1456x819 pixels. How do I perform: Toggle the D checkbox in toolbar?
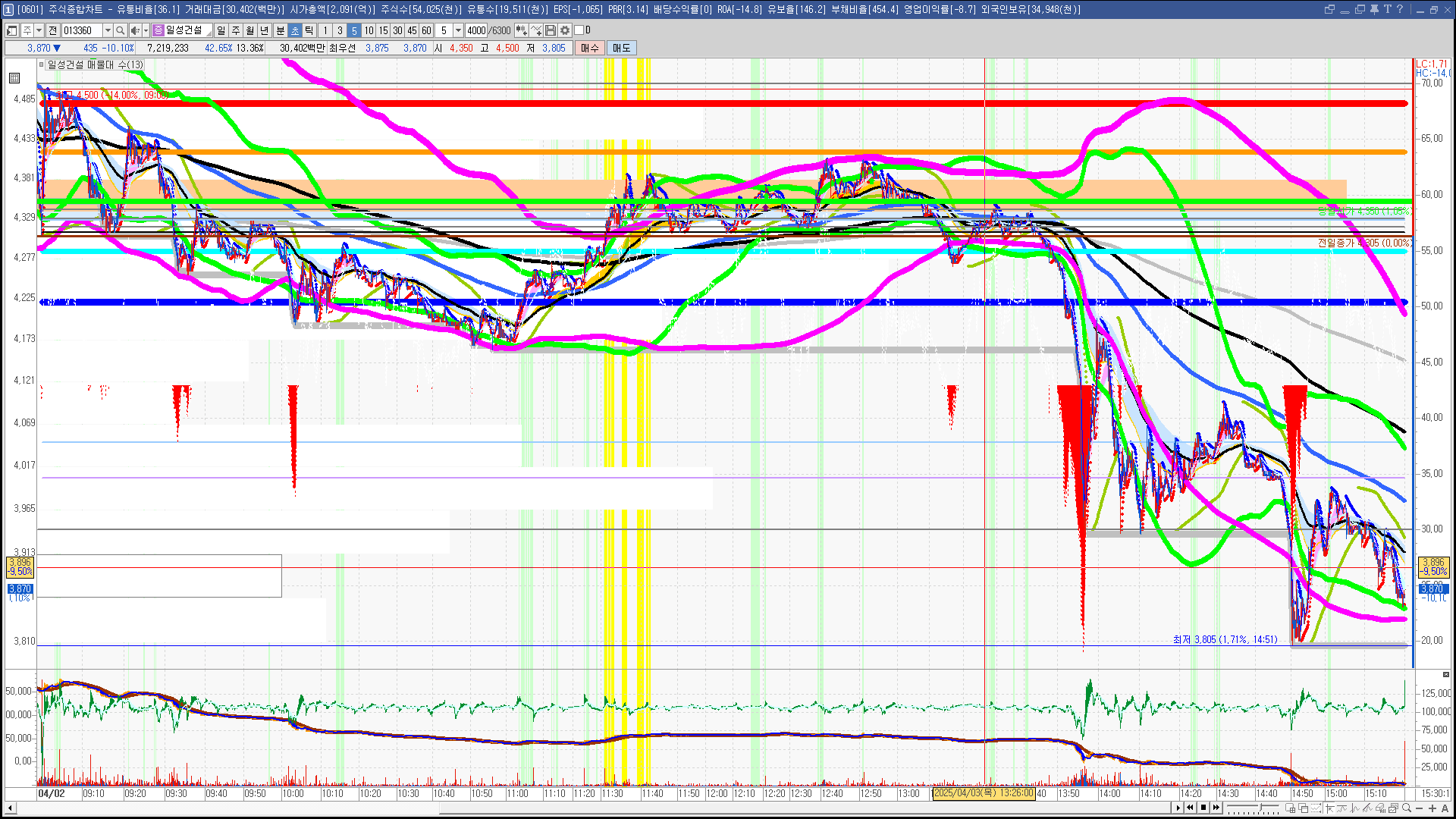[x=579, y=30]
